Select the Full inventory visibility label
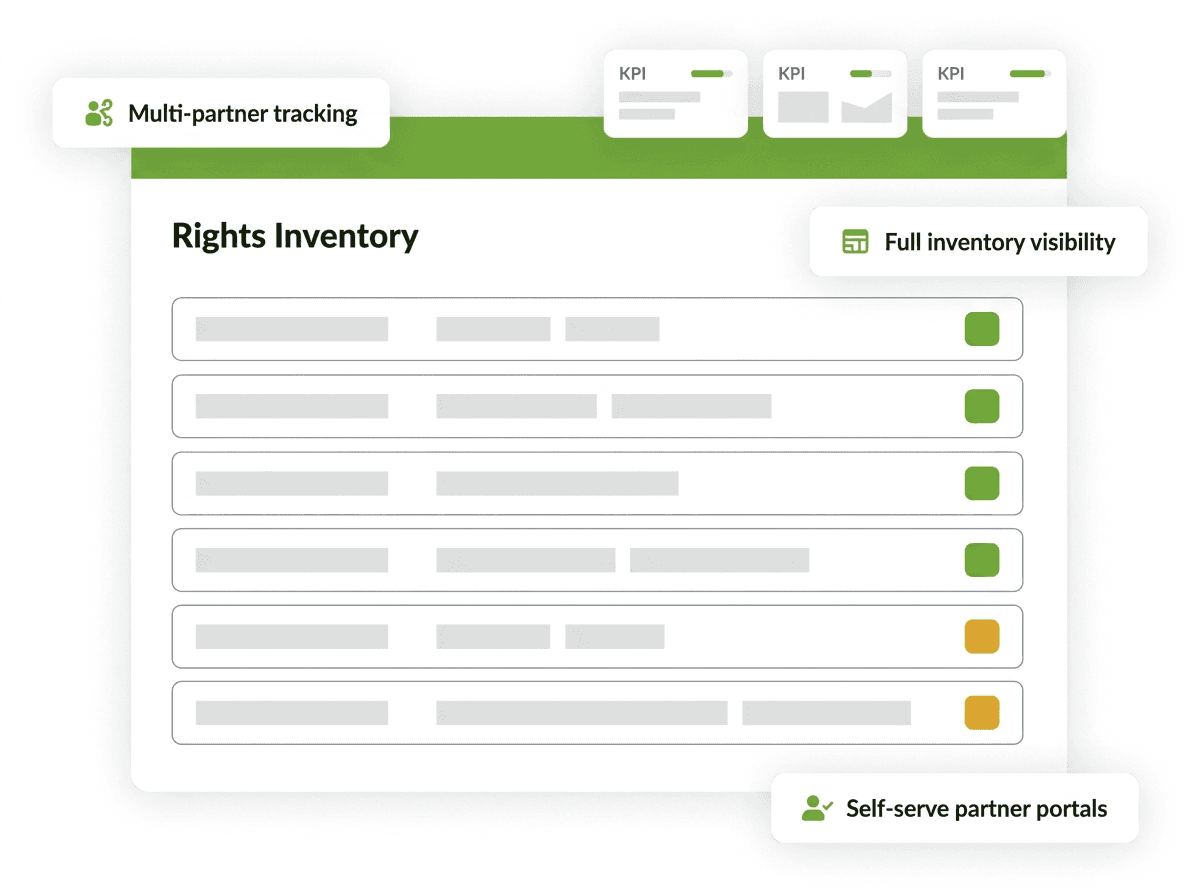1200x896 pixels. pyautogui.click(x=1000, y=242)
